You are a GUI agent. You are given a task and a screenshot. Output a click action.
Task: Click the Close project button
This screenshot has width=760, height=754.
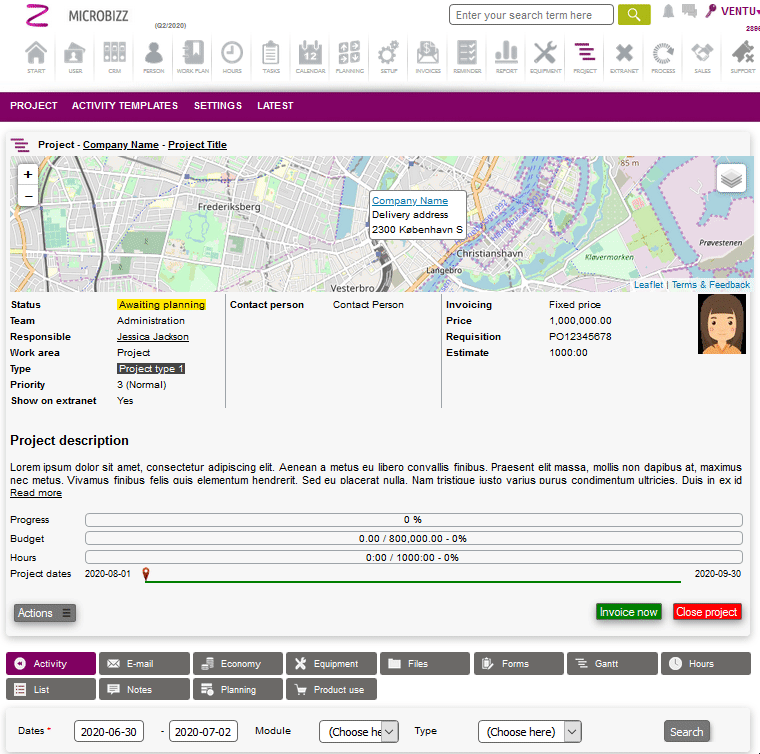point(707,612)
